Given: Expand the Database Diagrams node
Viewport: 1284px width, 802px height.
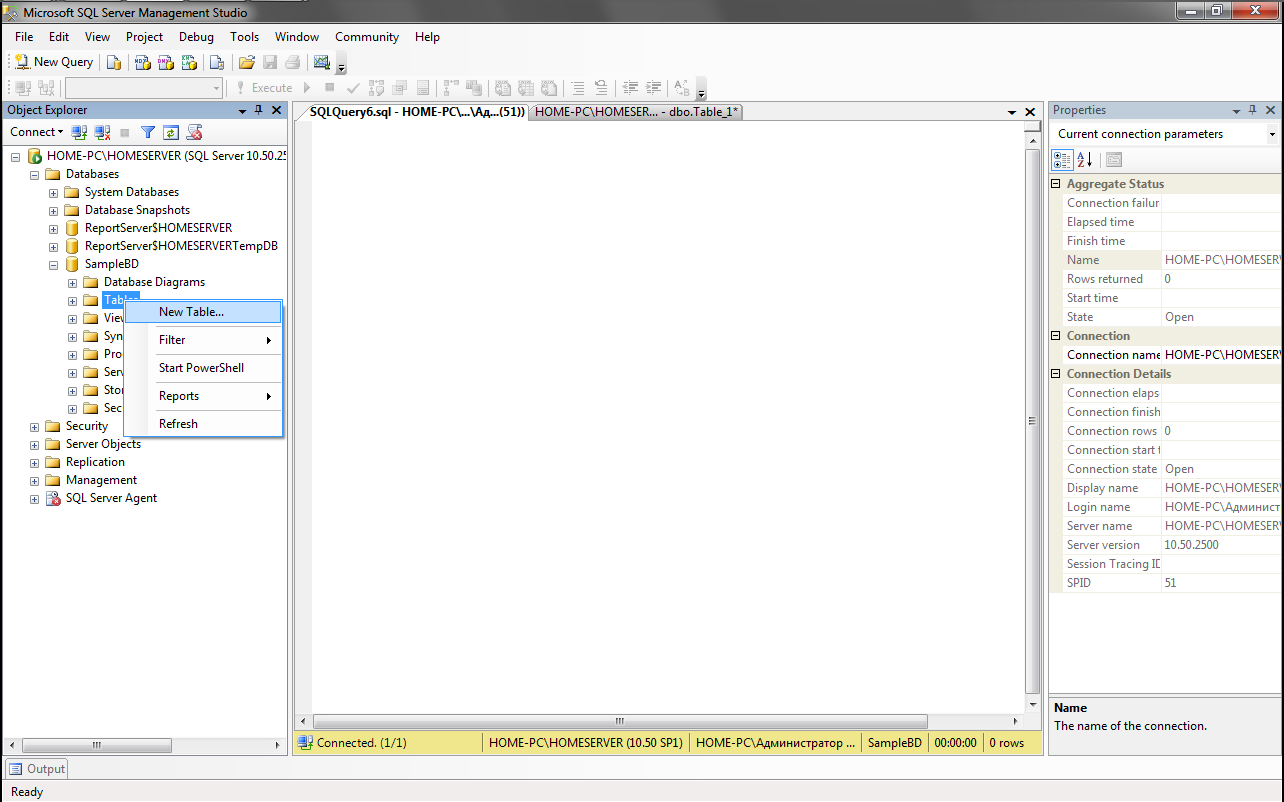Looking at the screenshot, I should coord(72,282).
